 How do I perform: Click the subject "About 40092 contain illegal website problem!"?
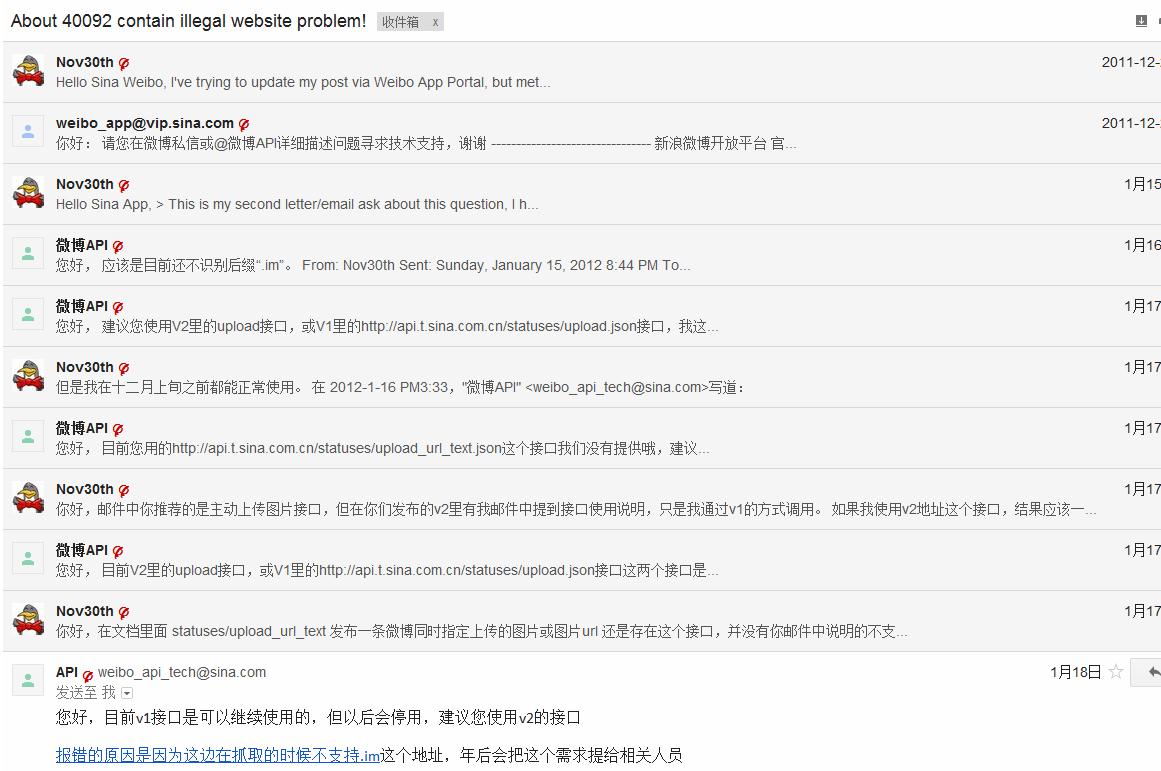coord(188,21)
